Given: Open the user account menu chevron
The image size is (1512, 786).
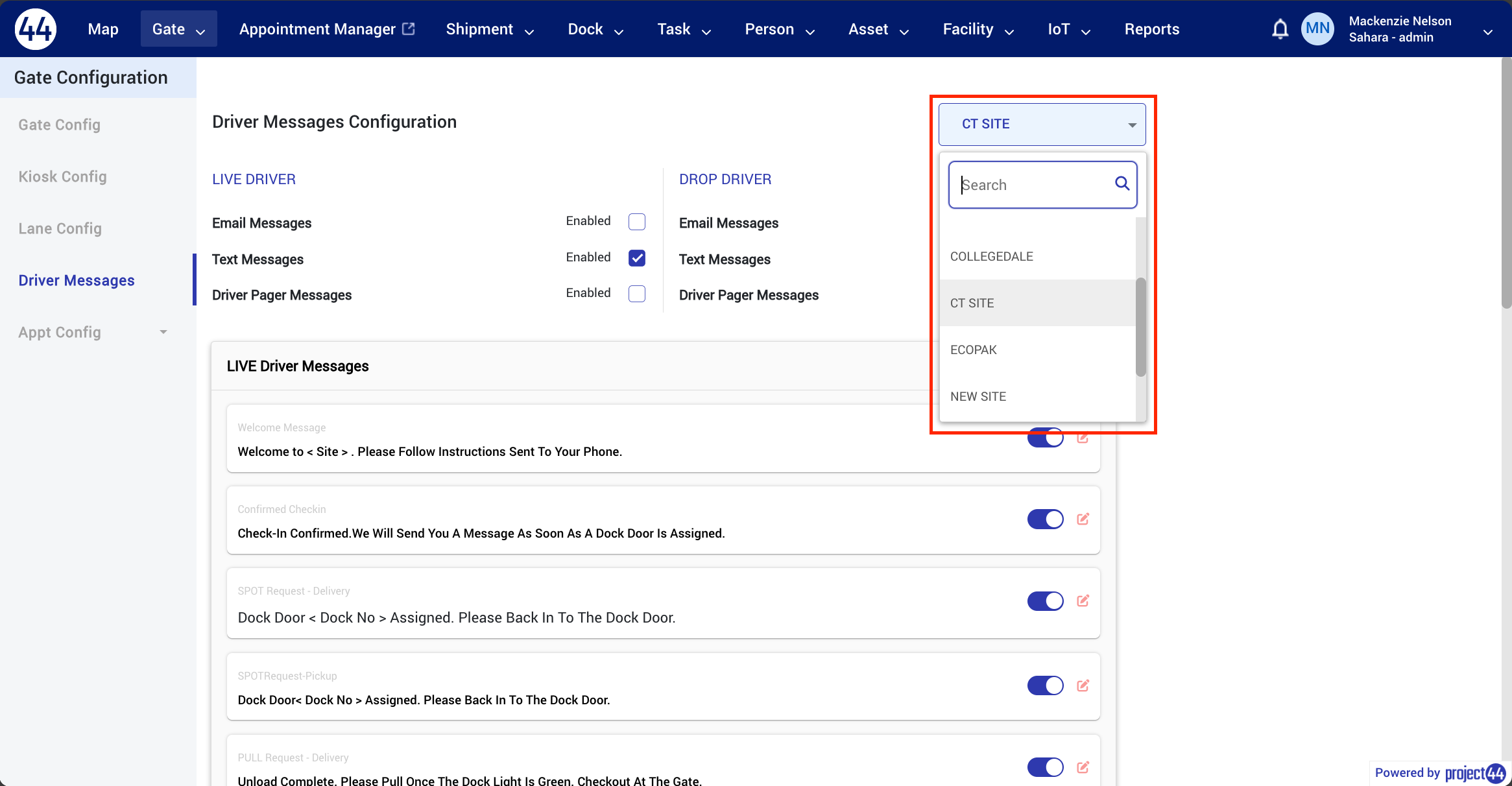Looking at the screenshot, I should pyautogui.click(x=1488, y=30).
